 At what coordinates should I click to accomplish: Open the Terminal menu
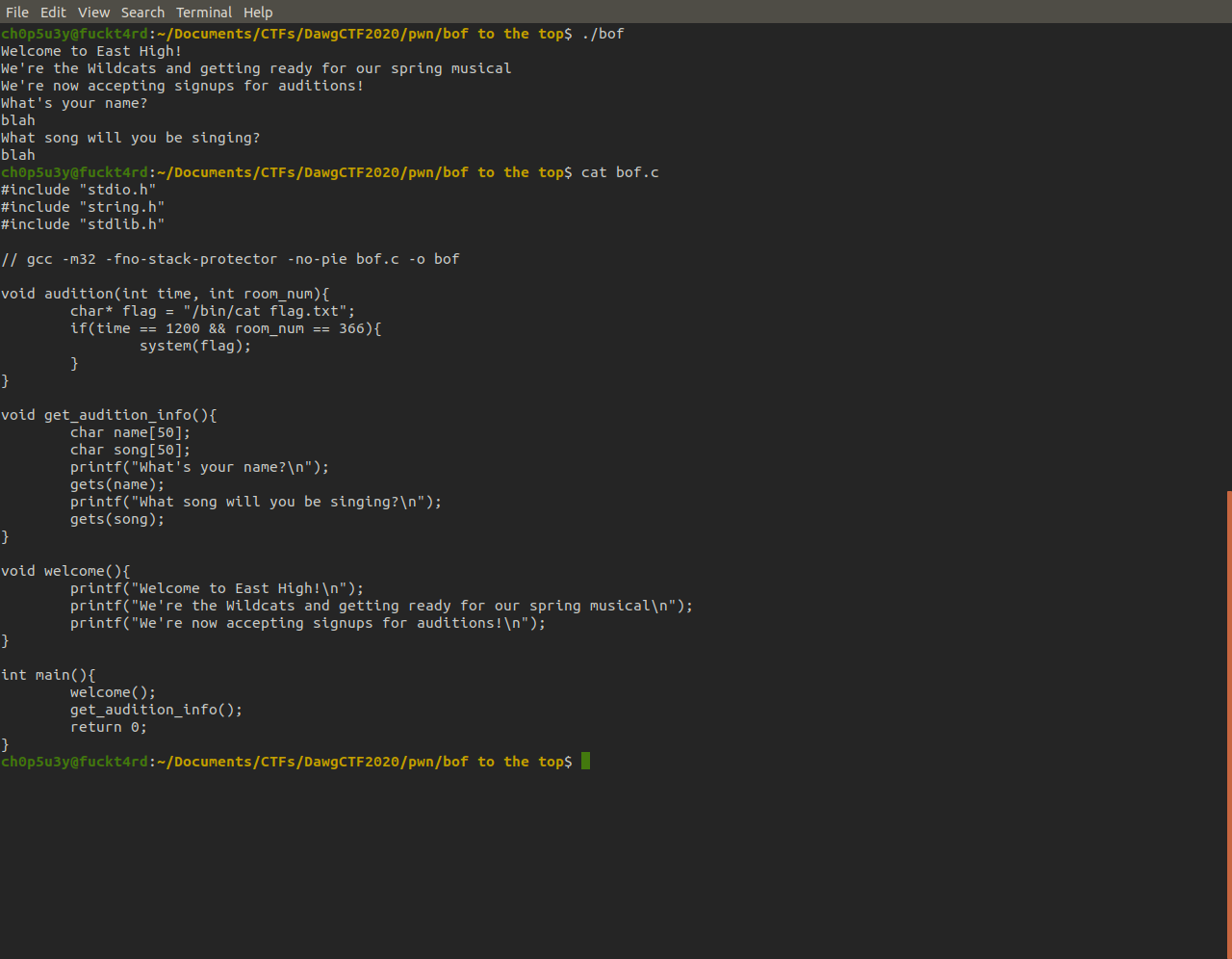pyautogui.click(x=204, y=13)
